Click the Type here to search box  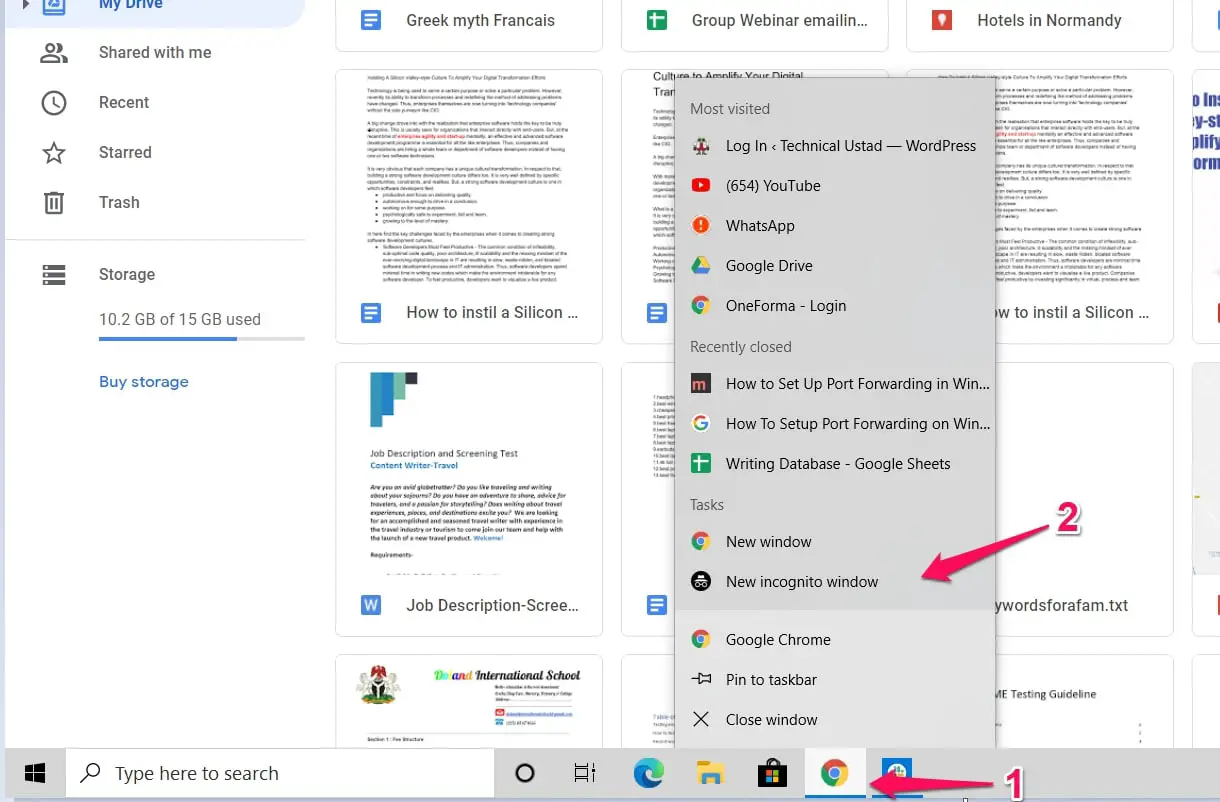[280, 774]
